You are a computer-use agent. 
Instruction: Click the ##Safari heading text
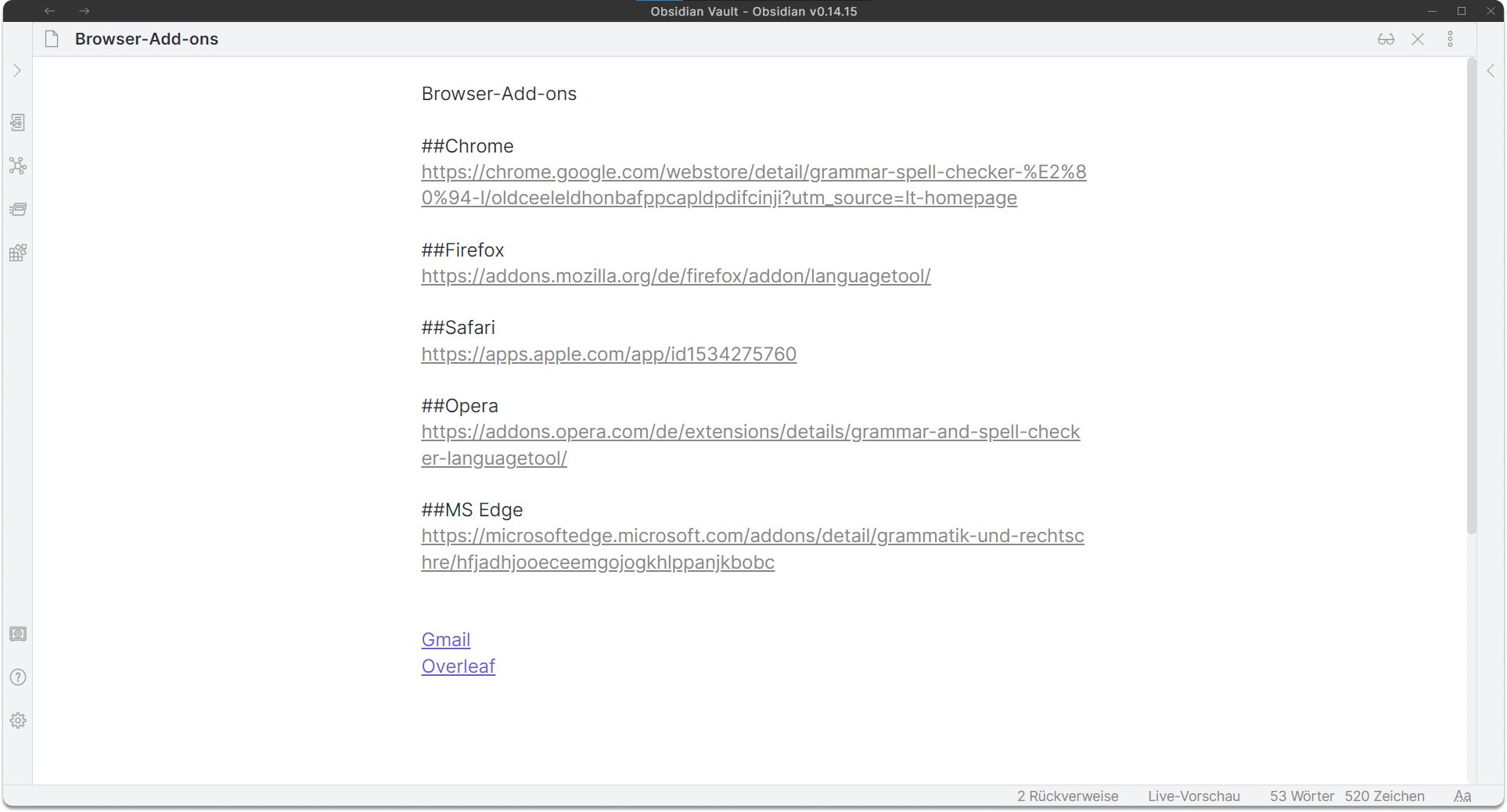coord(458,328)
